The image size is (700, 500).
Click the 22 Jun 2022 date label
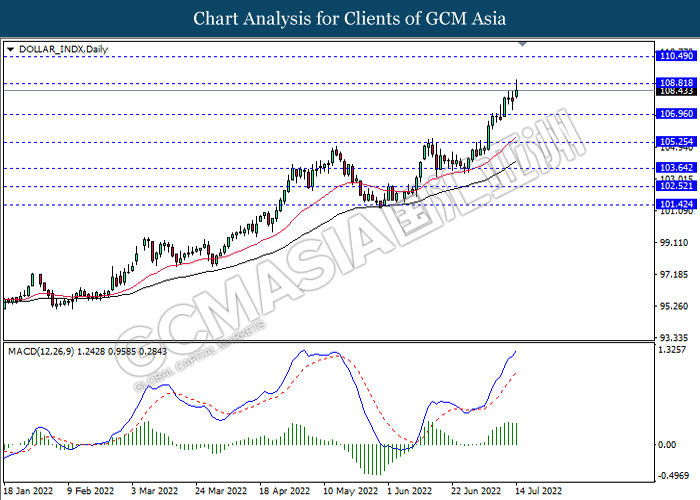(476, 491)
